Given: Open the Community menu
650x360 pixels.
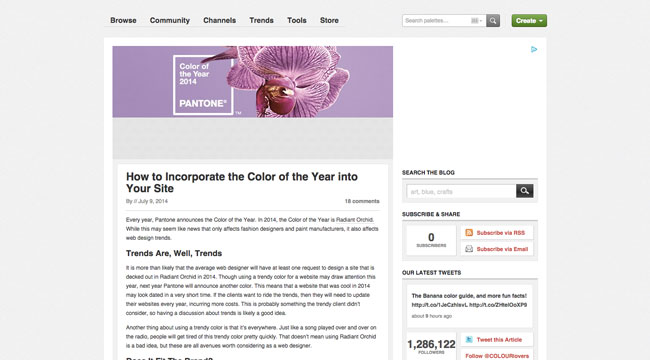Looking at the screenshot, I should pyautogui.click(x=170, y=20).
